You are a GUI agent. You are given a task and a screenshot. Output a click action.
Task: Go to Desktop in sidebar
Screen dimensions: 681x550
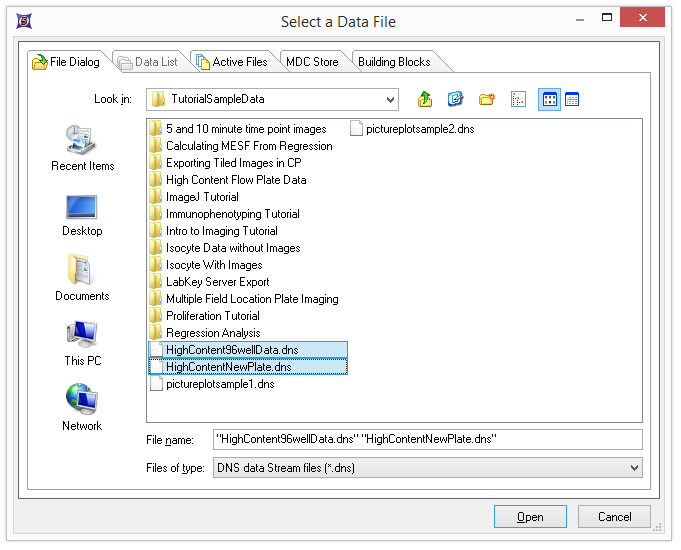(x=82, y=214)
